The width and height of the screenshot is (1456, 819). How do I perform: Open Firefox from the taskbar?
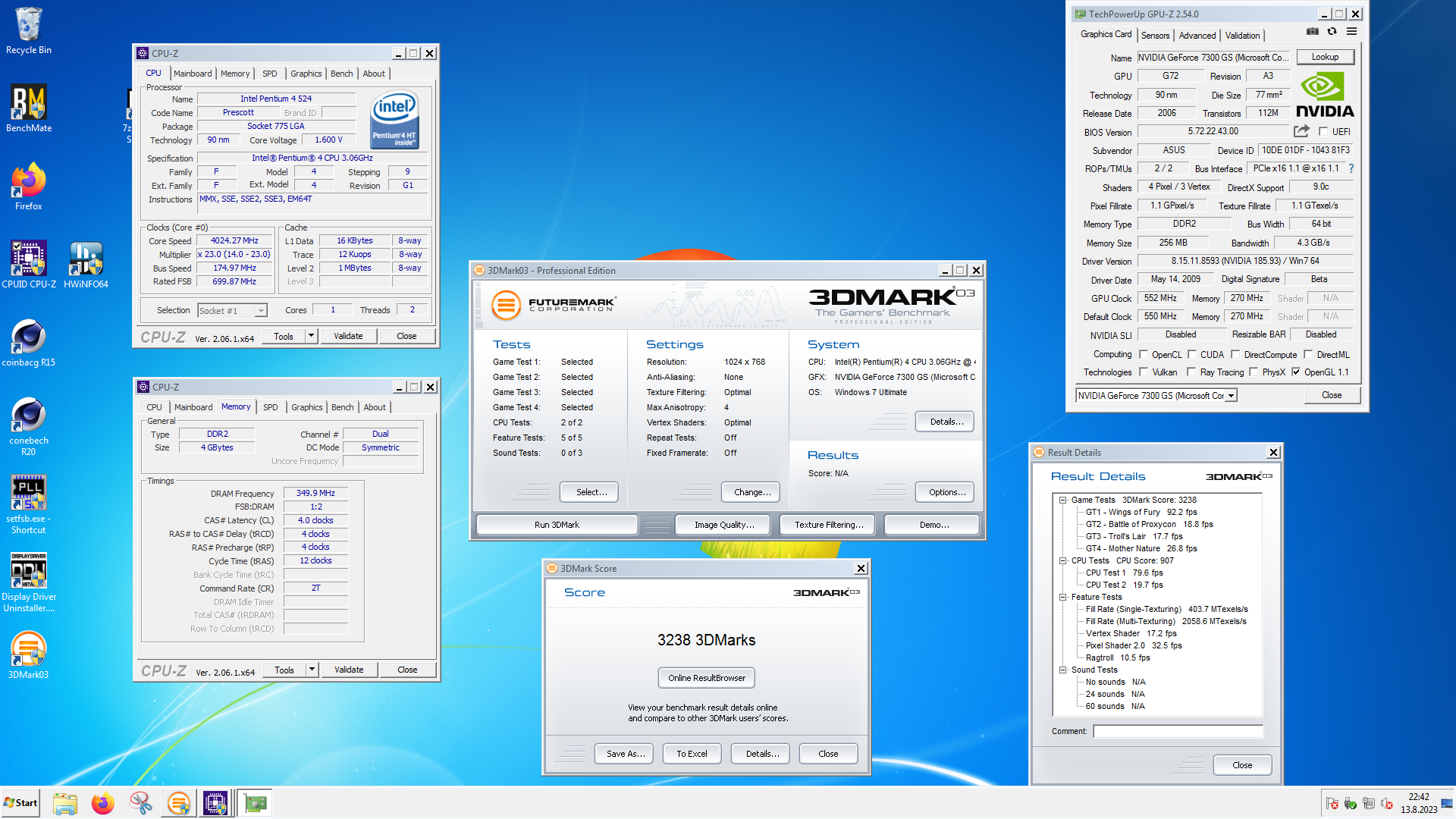102,803
